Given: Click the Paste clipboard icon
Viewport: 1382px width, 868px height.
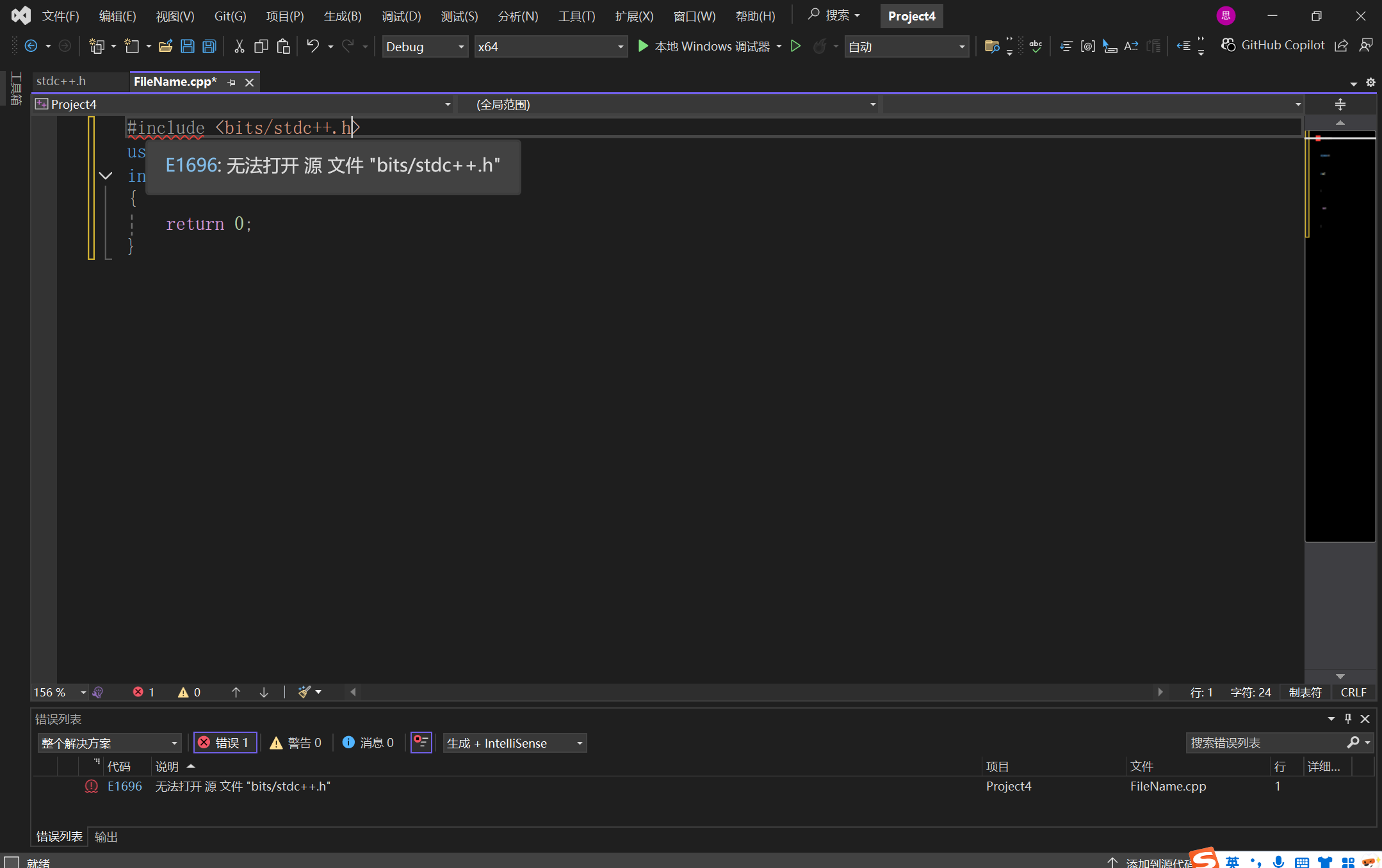Looking at the screenshot, I should 283,46.
